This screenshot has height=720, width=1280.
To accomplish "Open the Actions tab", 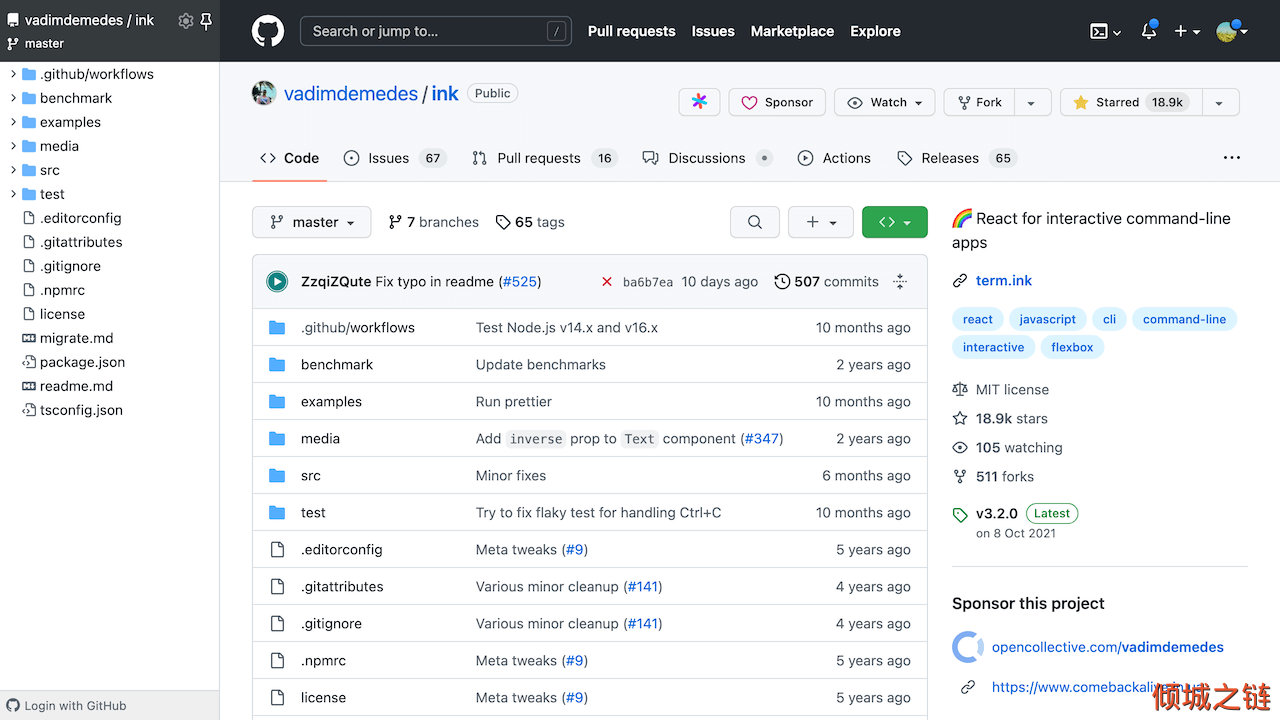I will 834,158.
